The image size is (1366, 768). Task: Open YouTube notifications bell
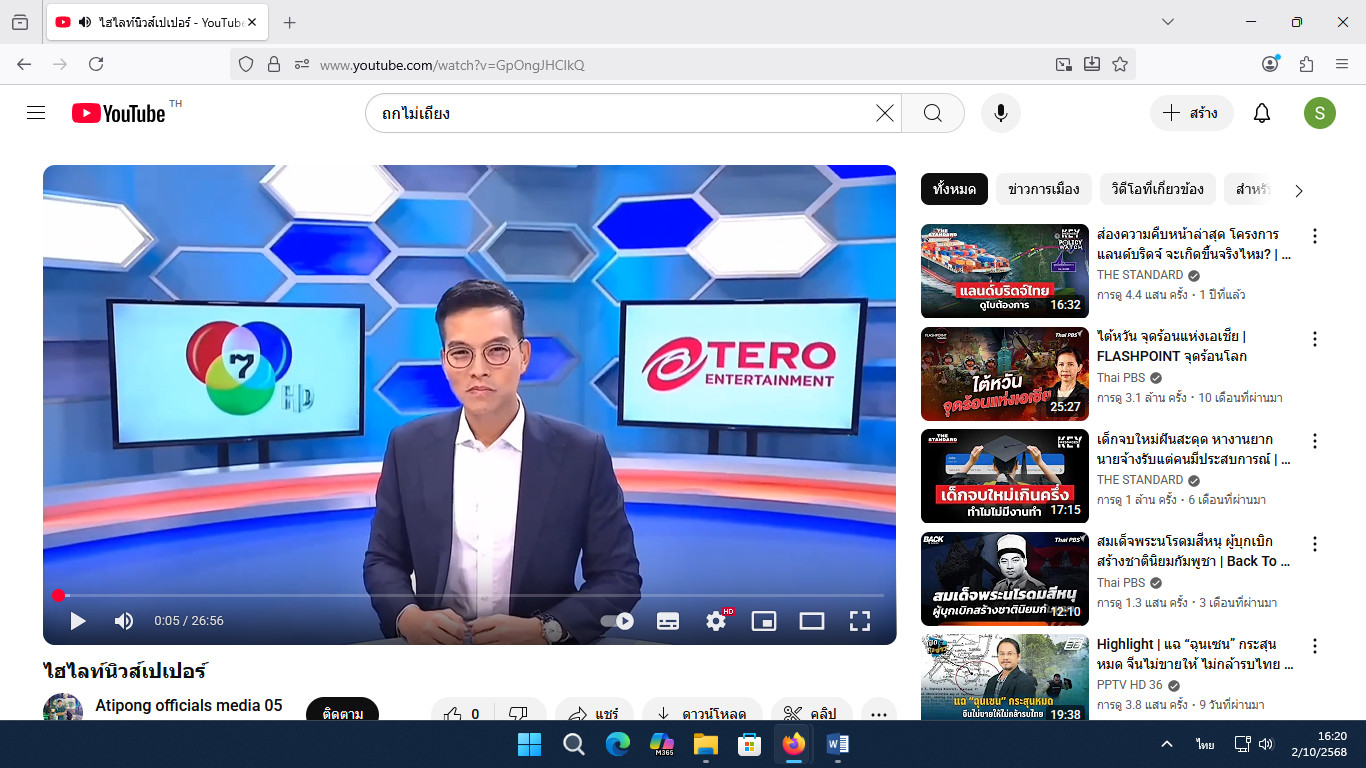point(1262,113)
